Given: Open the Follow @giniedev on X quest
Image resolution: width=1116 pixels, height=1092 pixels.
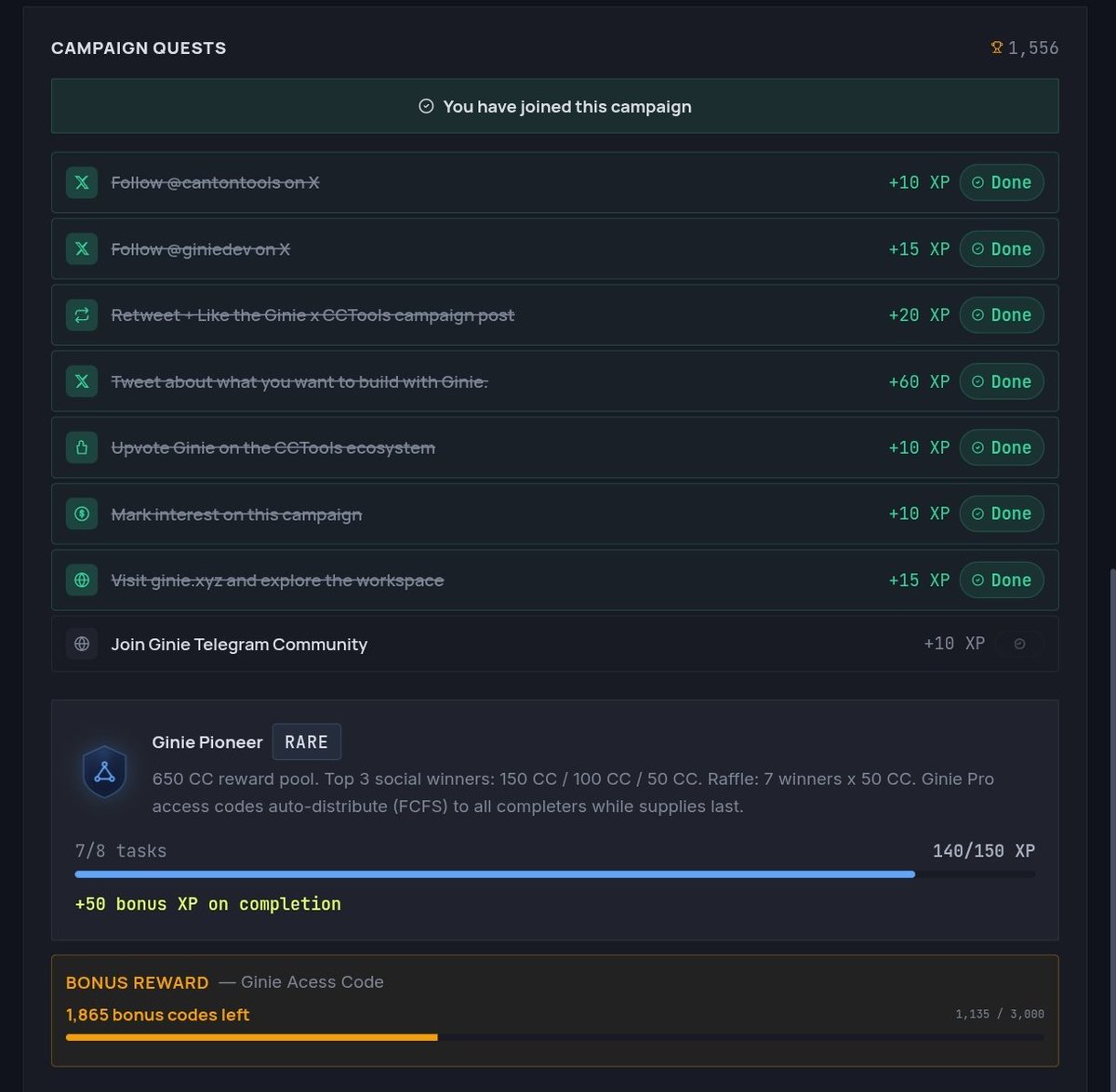Looking at the screenshot, I should pyautogui.click(x=554, y=248).
